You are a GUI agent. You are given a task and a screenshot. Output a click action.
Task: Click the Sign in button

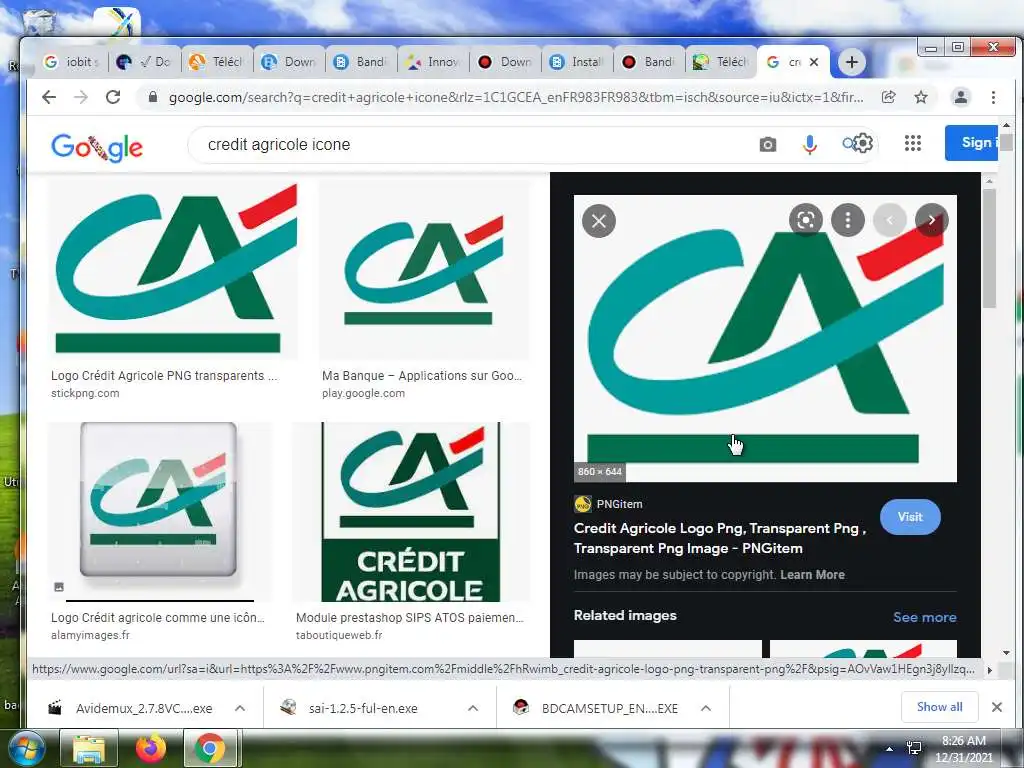point(971,142)
